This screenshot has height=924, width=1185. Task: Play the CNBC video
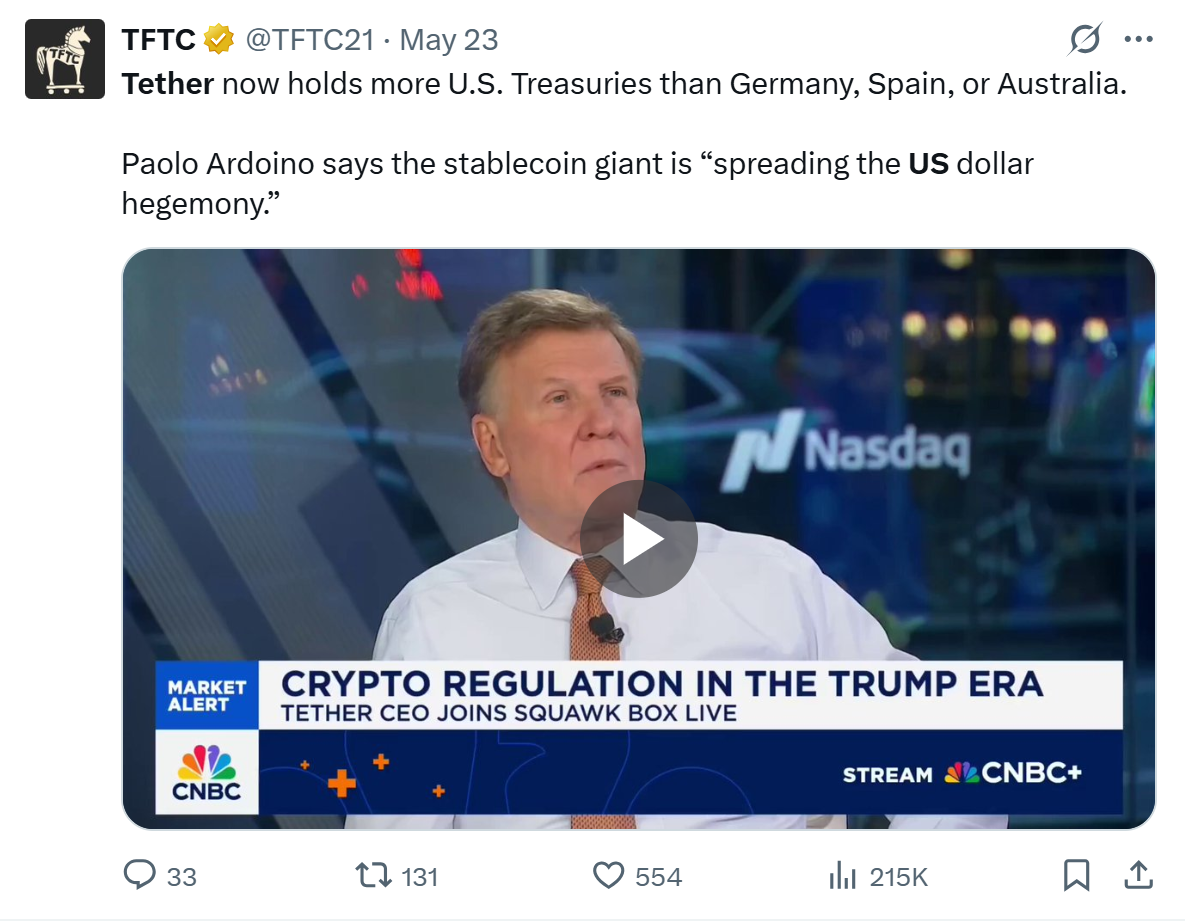(x=639, y=539)
